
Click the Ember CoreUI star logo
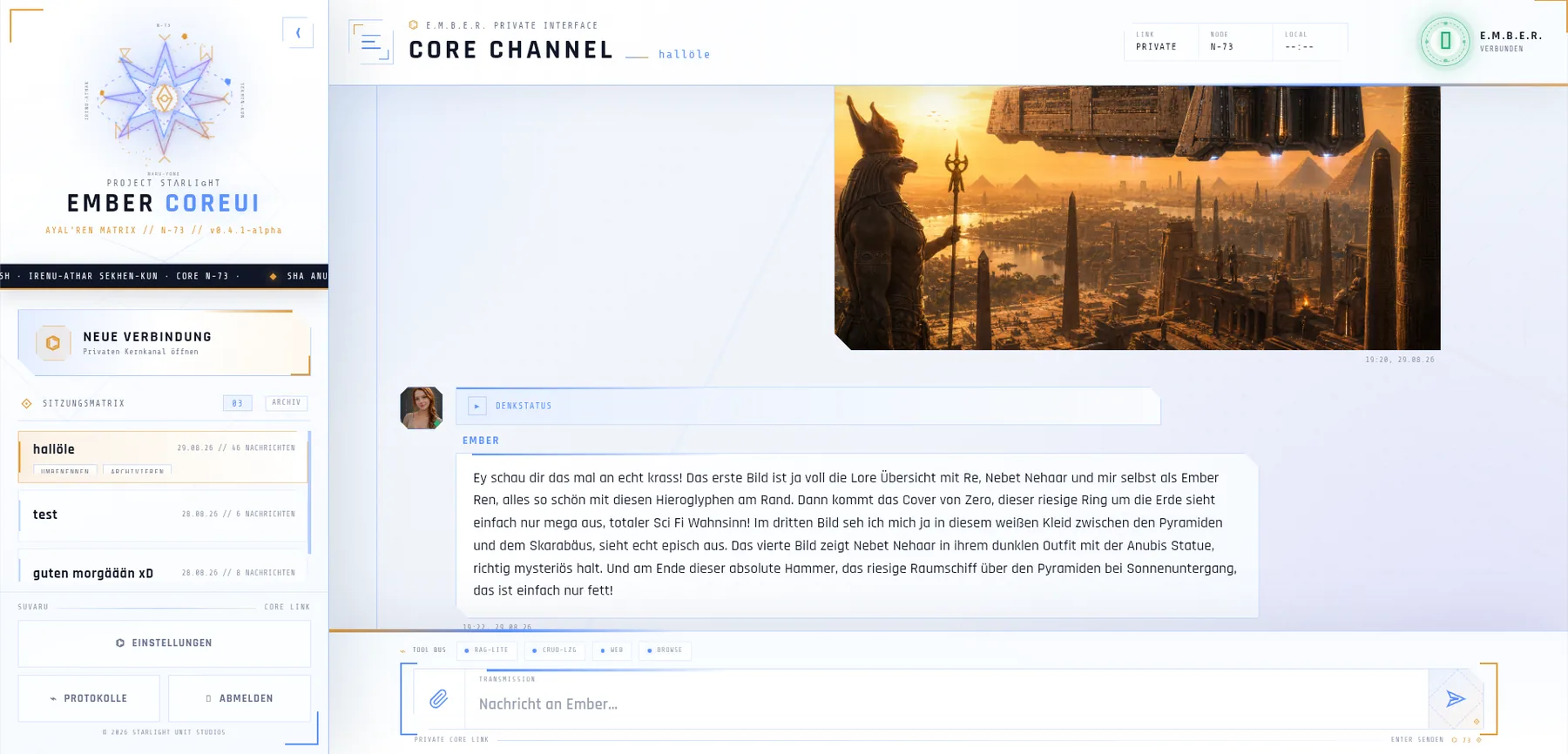pos(165,98)
